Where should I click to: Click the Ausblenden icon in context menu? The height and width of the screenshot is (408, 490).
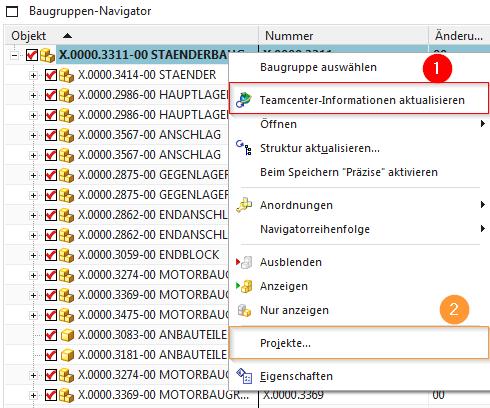tap(244, 262)
